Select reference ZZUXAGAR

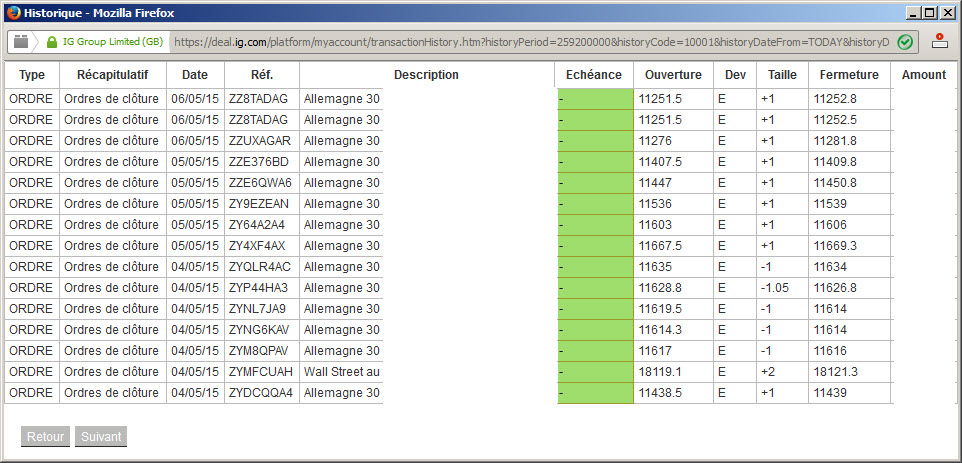coord(260,141)
